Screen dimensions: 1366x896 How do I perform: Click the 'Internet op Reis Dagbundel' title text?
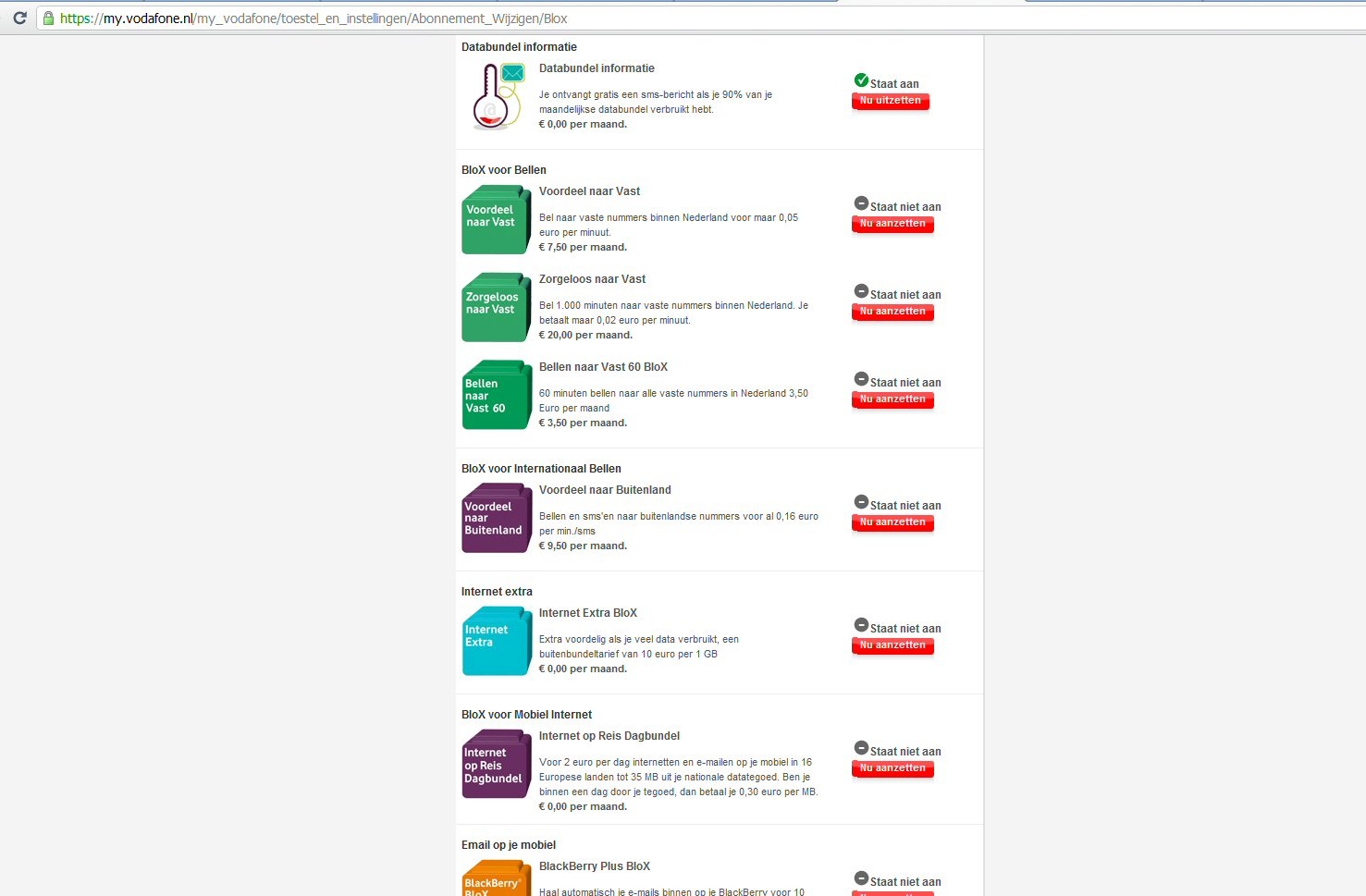(x=609, y=736)
